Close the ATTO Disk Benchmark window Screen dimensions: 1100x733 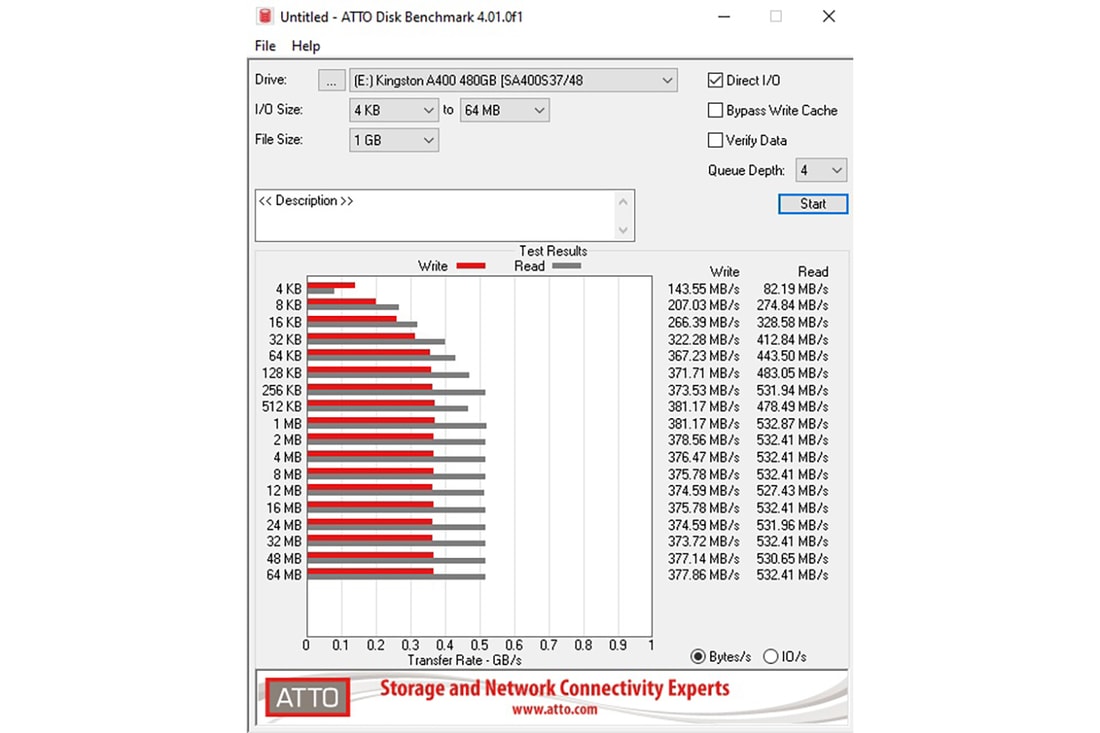coord(829,16)
